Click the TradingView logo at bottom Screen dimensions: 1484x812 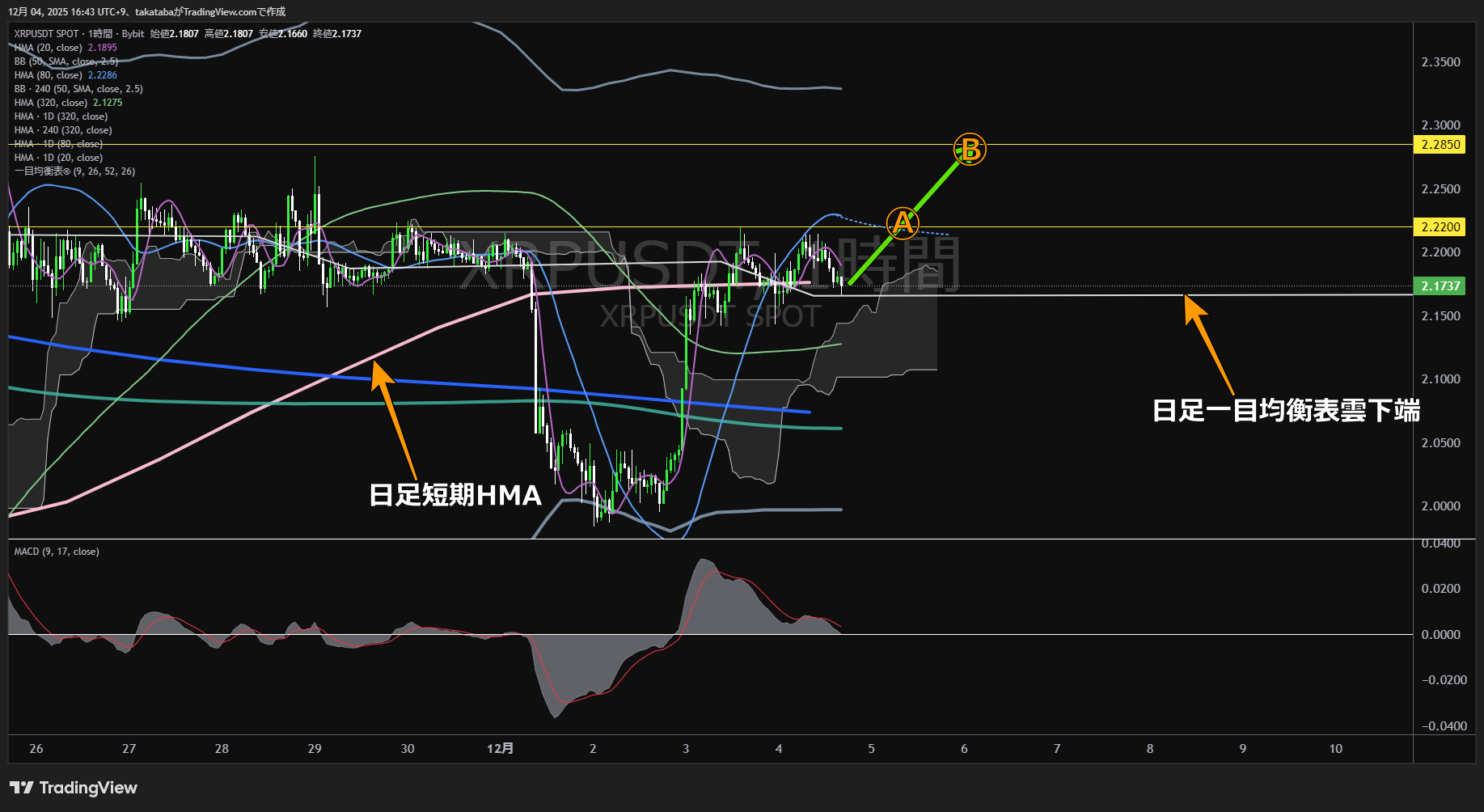tap(74, 788)
